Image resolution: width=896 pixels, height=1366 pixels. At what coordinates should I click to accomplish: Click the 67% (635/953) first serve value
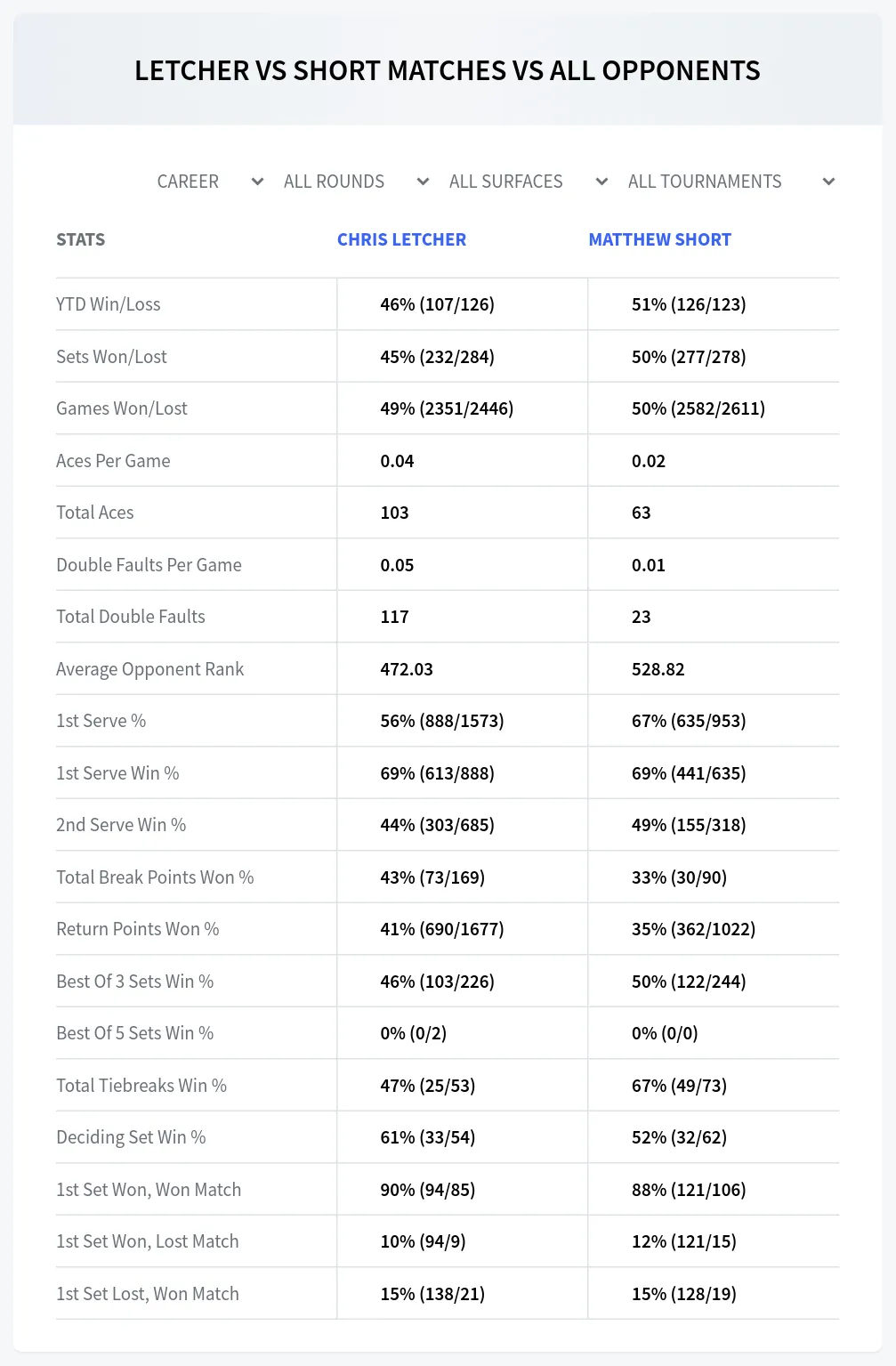[x=689, y=721]
